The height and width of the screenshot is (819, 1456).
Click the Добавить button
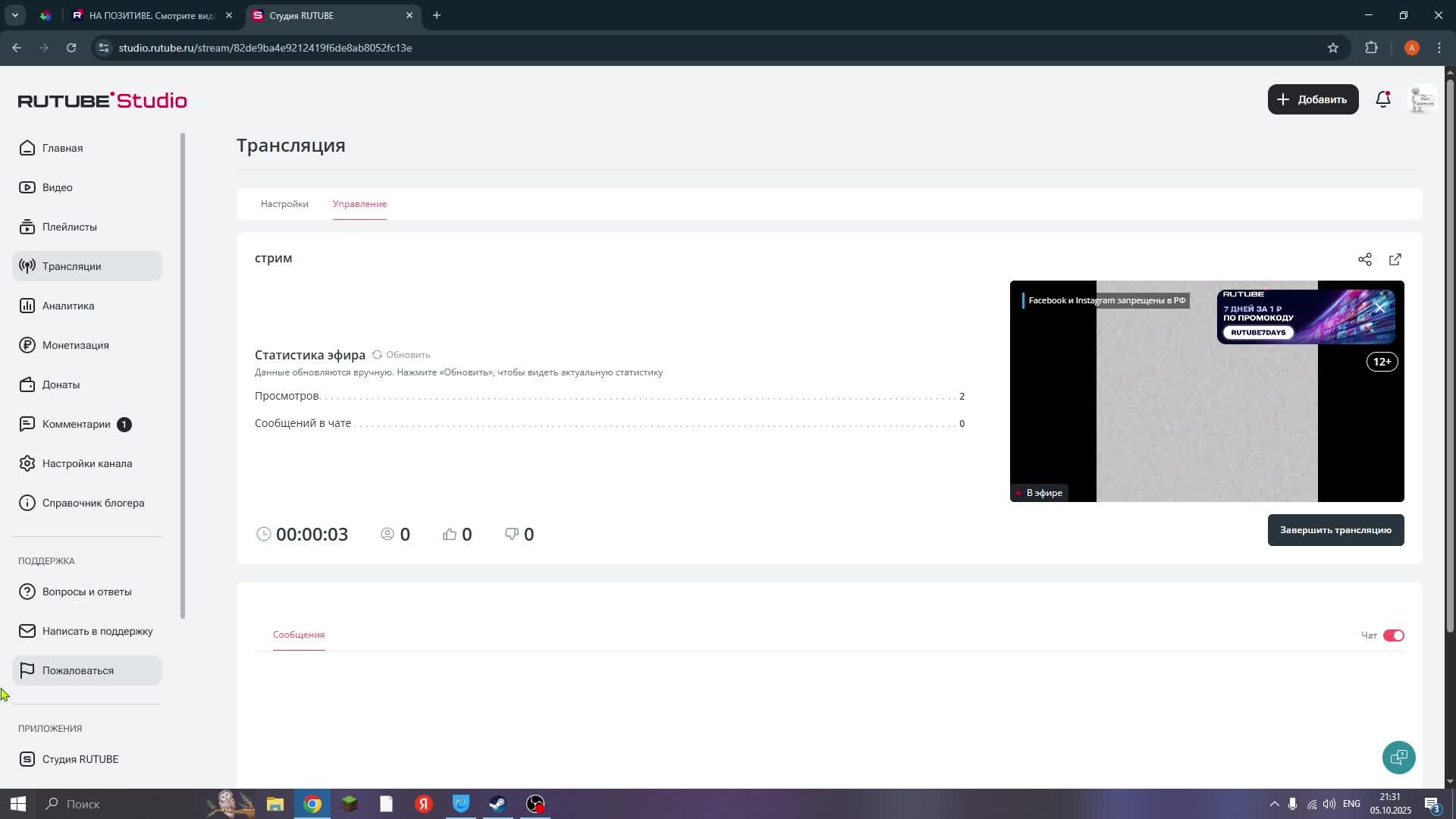(1312, 99)
